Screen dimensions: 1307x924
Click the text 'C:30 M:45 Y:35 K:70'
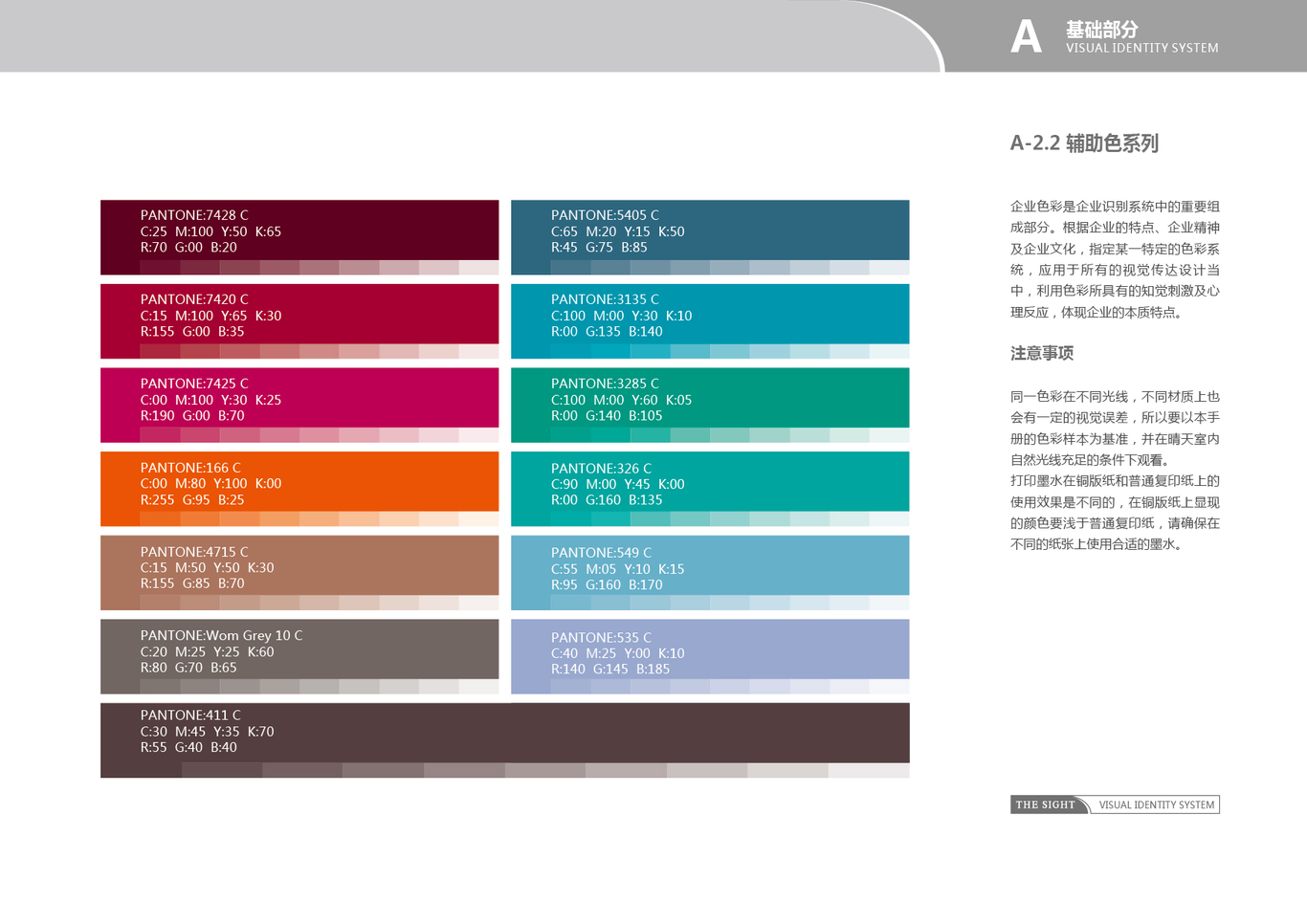pos(207,732)
